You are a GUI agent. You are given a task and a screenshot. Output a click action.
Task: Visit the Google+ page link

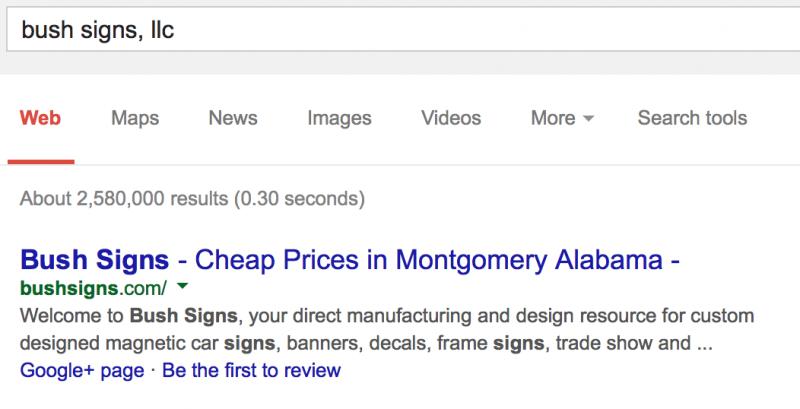pos(82,370)
